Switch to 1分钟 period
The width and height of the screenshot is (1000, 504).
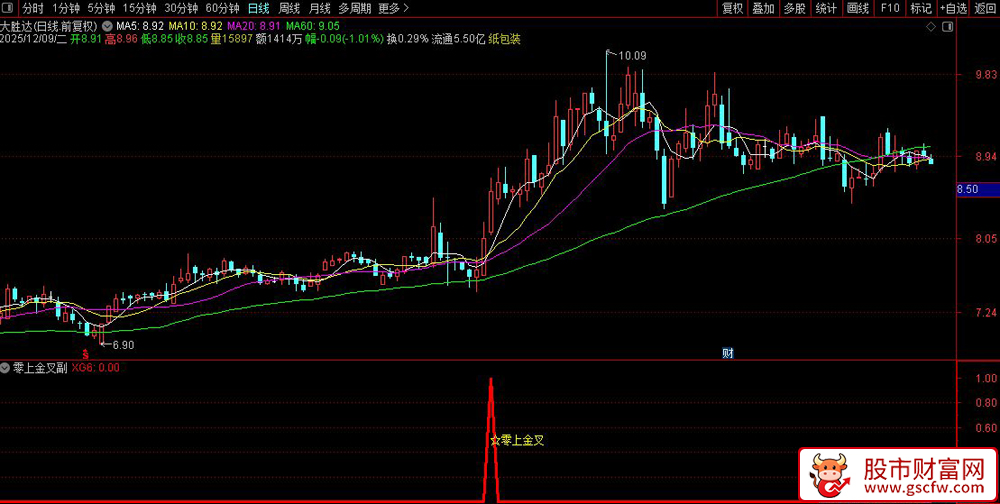click(x=66, y=8)
